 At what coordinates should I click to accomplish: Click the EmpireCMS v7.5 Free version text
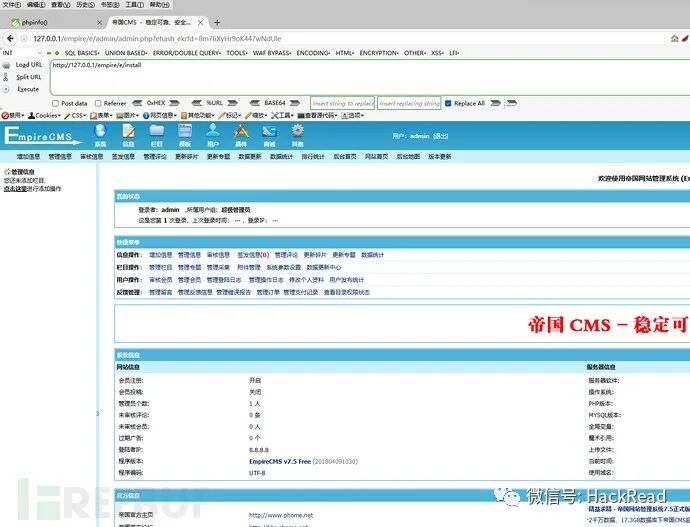pyautogui.click(x=280, y=461)
